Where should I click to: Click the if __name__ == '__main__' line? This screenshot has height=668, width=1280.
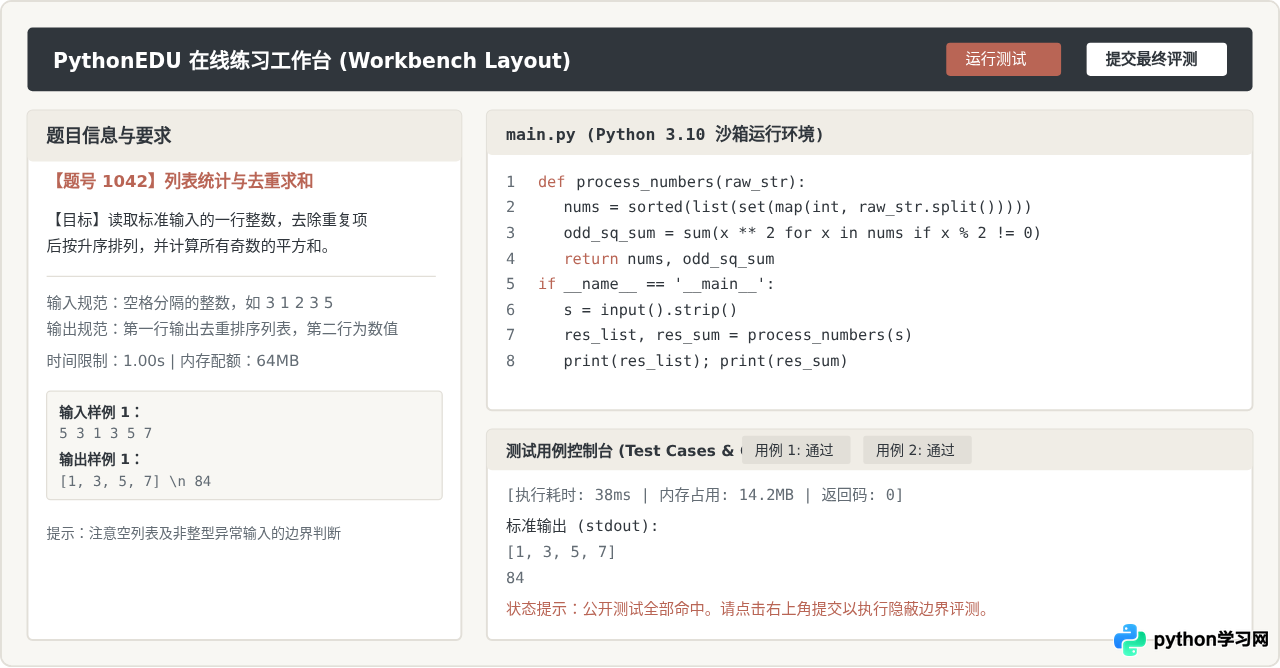[656, 284]
